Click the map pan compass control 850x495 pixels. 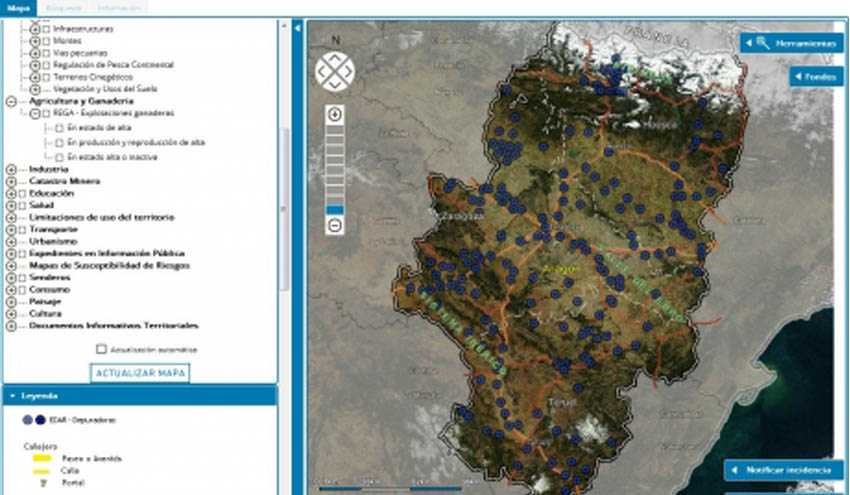pos(334,71)
